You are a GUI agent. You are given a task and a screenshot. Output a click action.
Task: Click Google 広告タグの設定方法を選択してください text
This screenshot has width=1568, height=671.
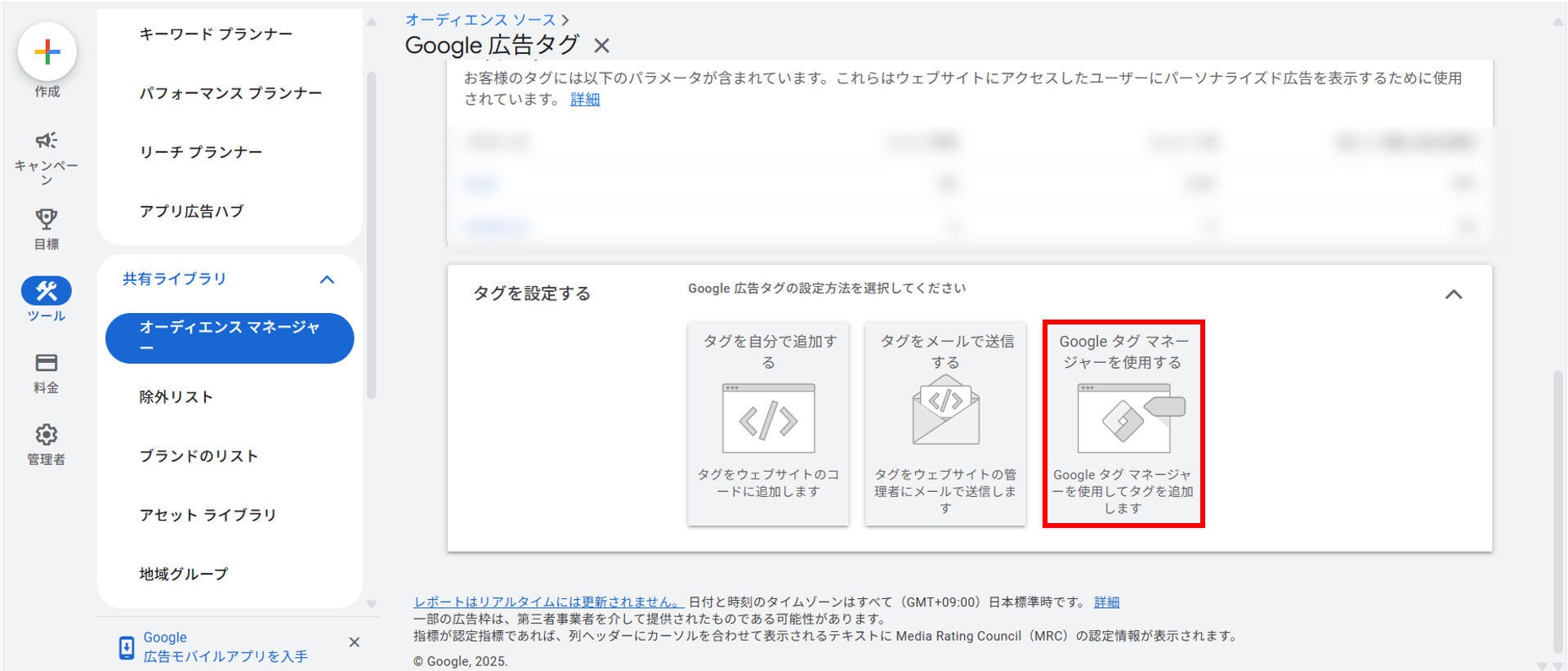tap(827, 288)
